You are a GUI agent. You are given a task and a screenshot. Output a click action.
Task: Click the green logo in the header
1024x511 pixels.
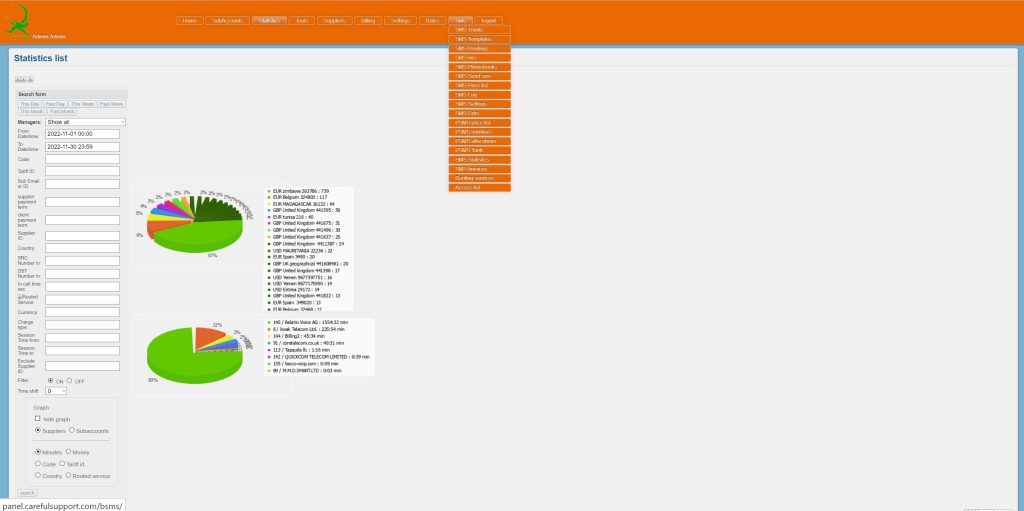tap(18, 20)
